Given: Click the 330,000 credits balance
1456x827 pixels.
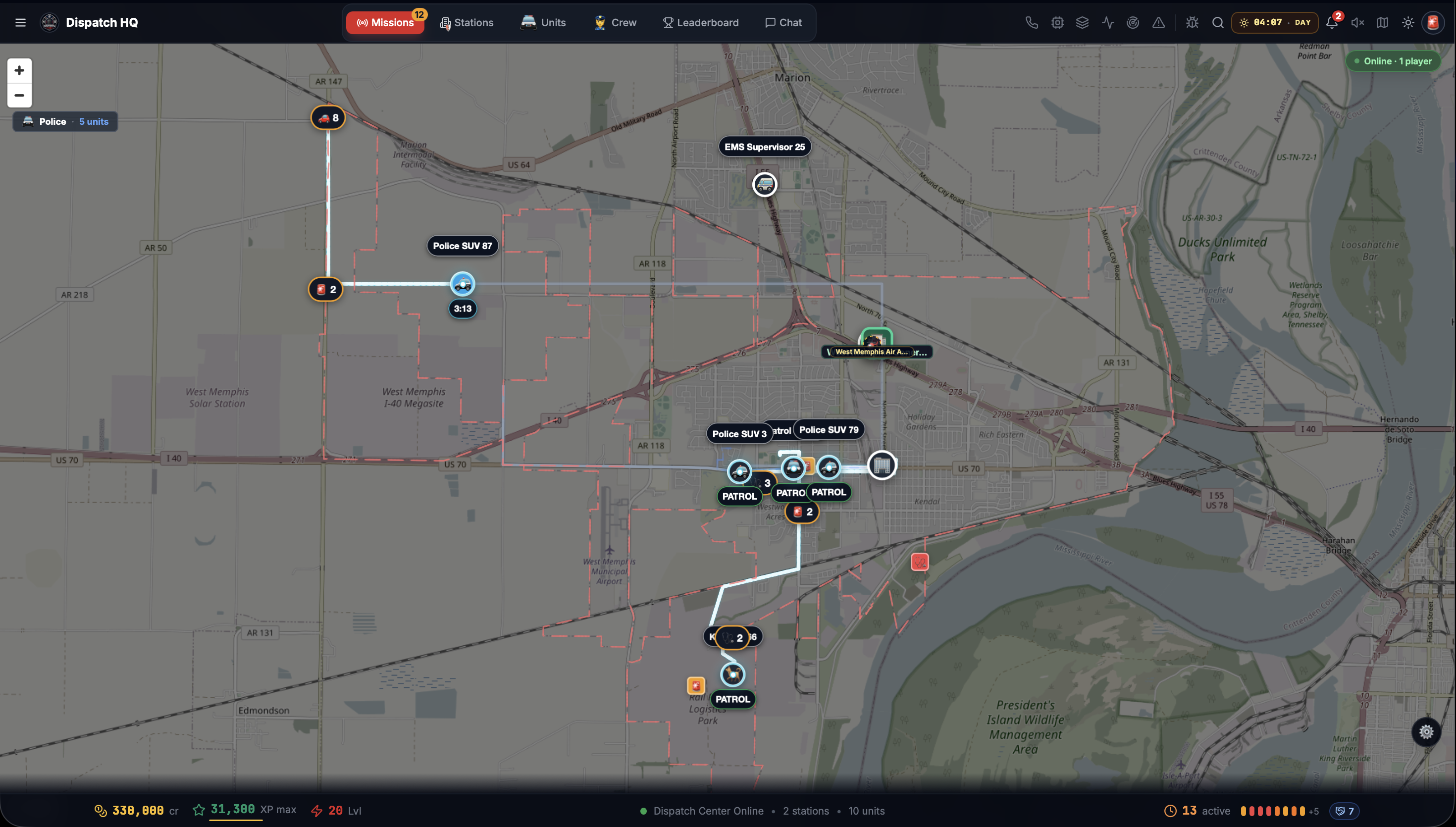Looking at the screenshot, I should pyautogui.click(x=136, y=811).
